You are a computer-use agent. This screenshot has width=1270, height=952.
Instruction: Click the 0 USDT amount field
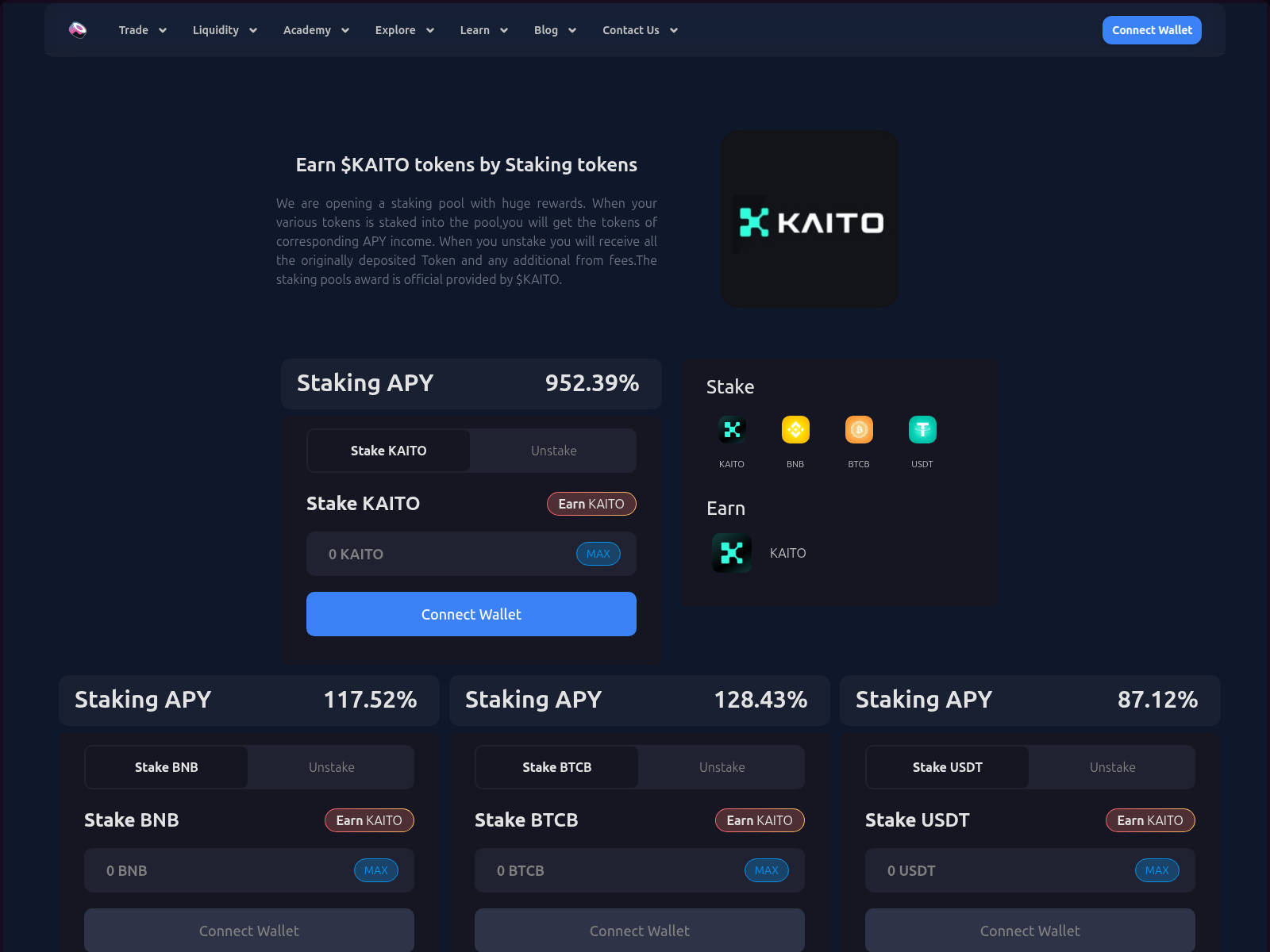tap(1030, 870)
